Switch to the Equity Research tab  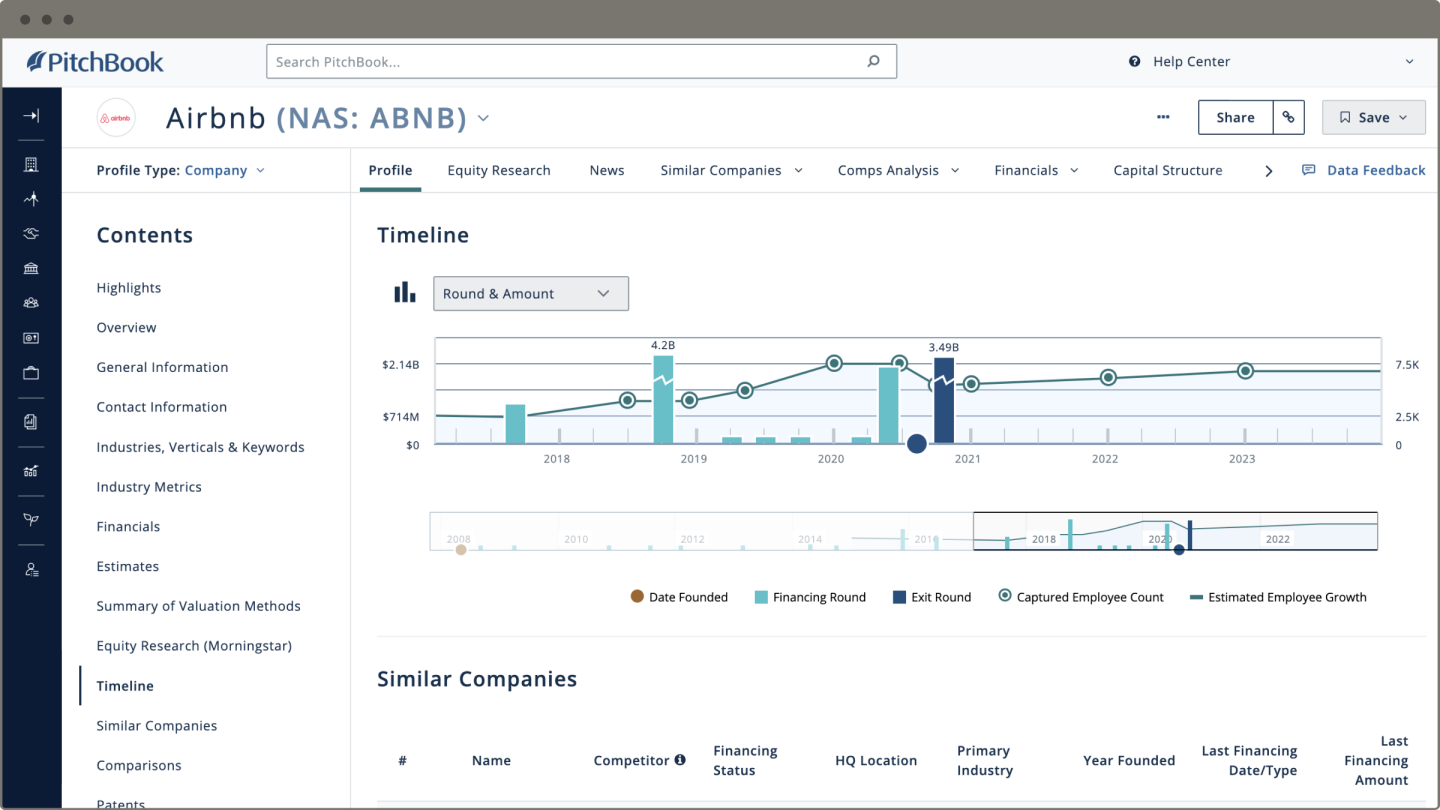[x=499, y=170]
